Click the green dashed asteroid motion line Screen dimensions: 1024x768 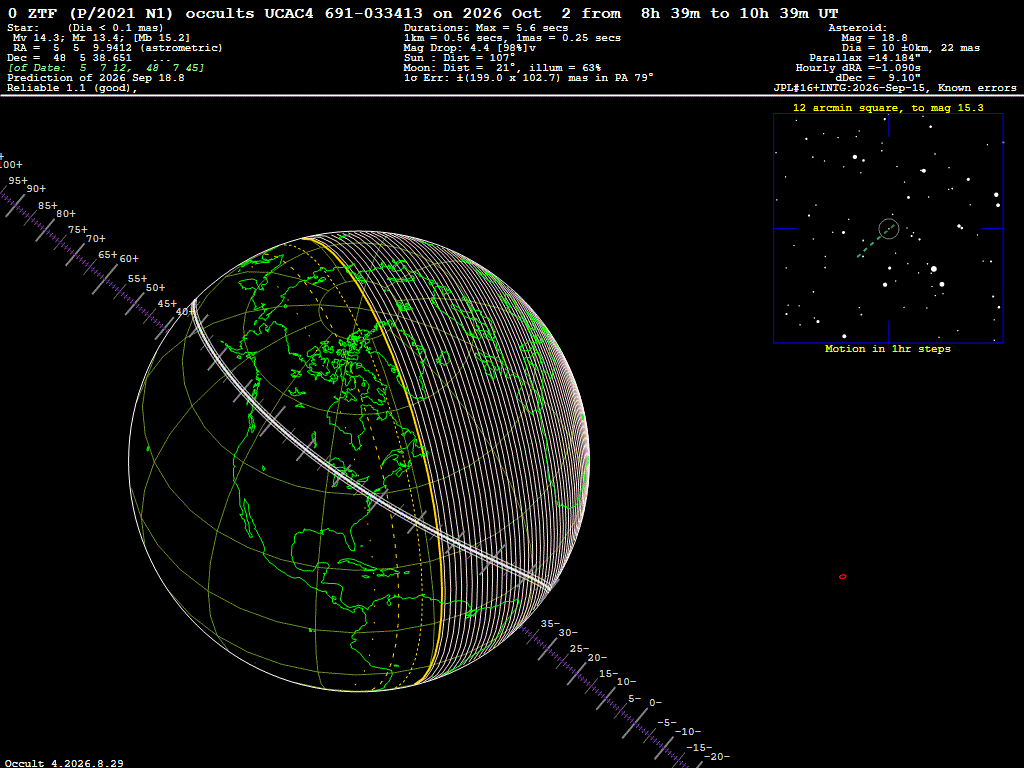869,247
